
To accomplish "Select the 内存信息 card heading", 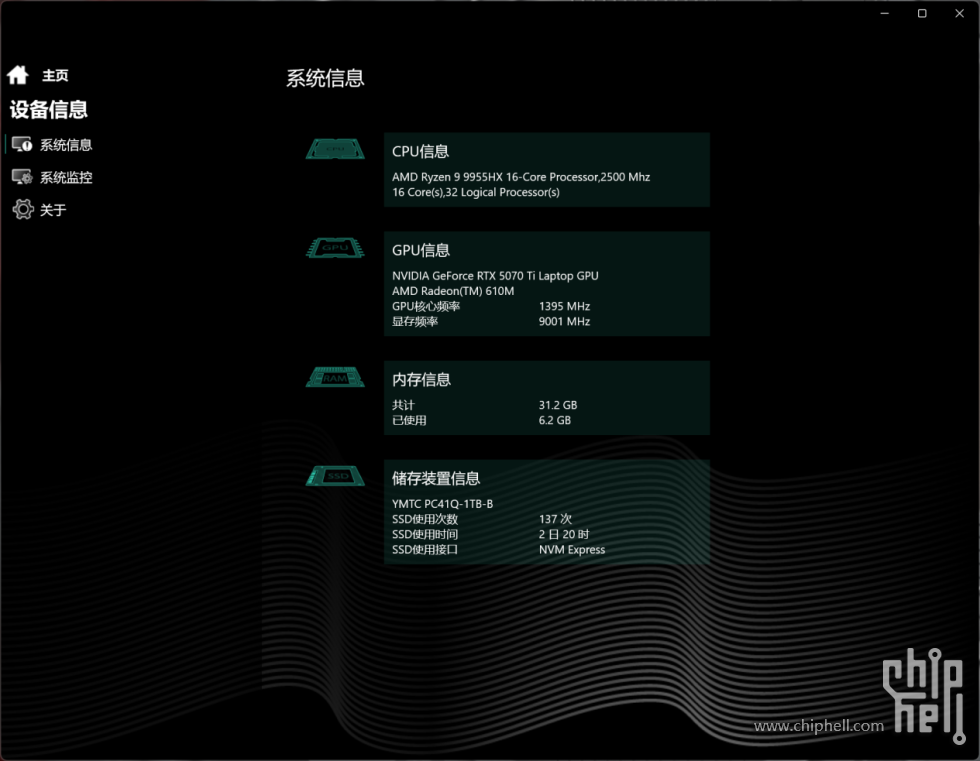I will [x=421, y=379].
